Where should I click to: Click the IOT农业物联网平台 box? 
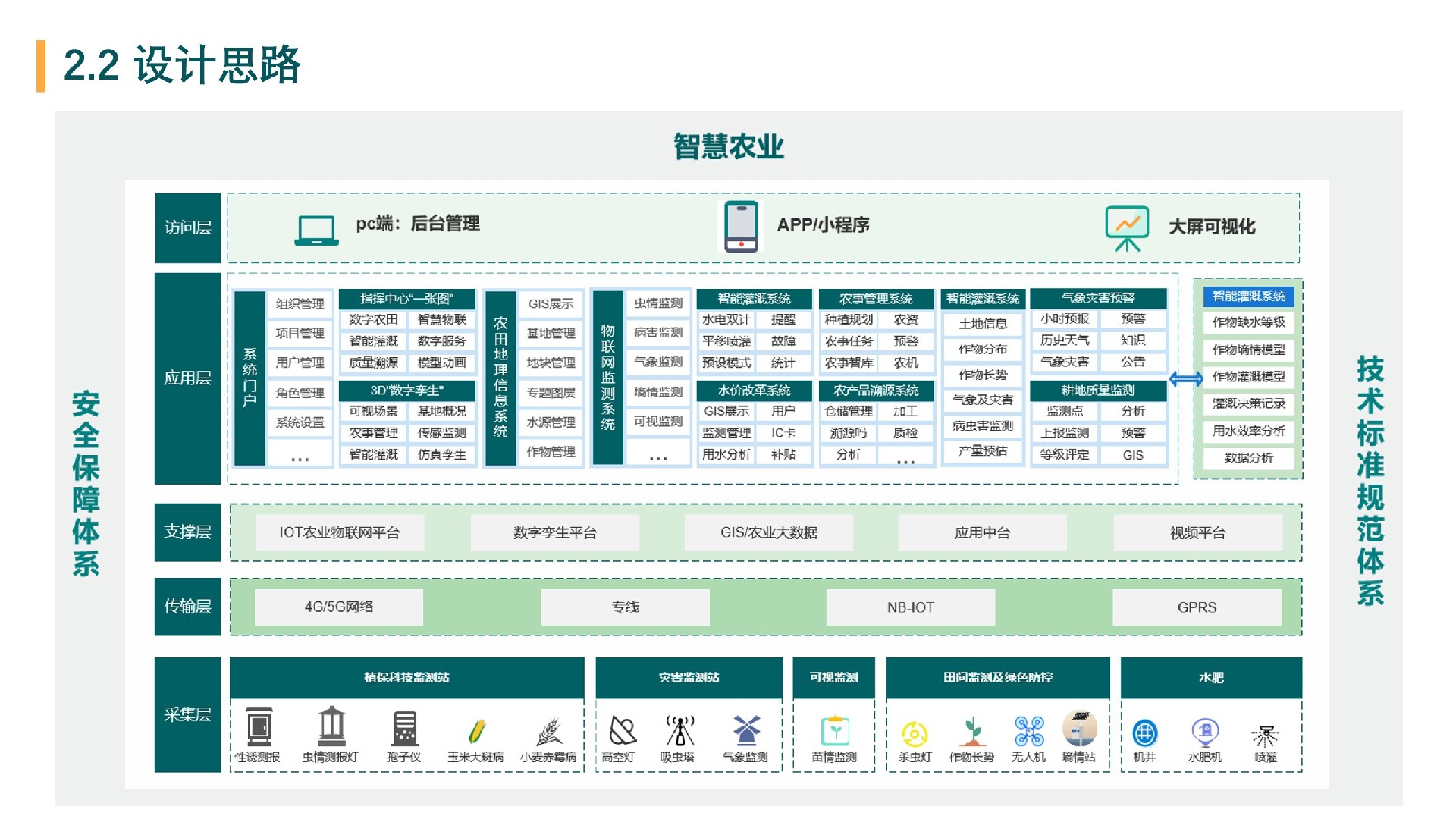click(x=339, y=532)
